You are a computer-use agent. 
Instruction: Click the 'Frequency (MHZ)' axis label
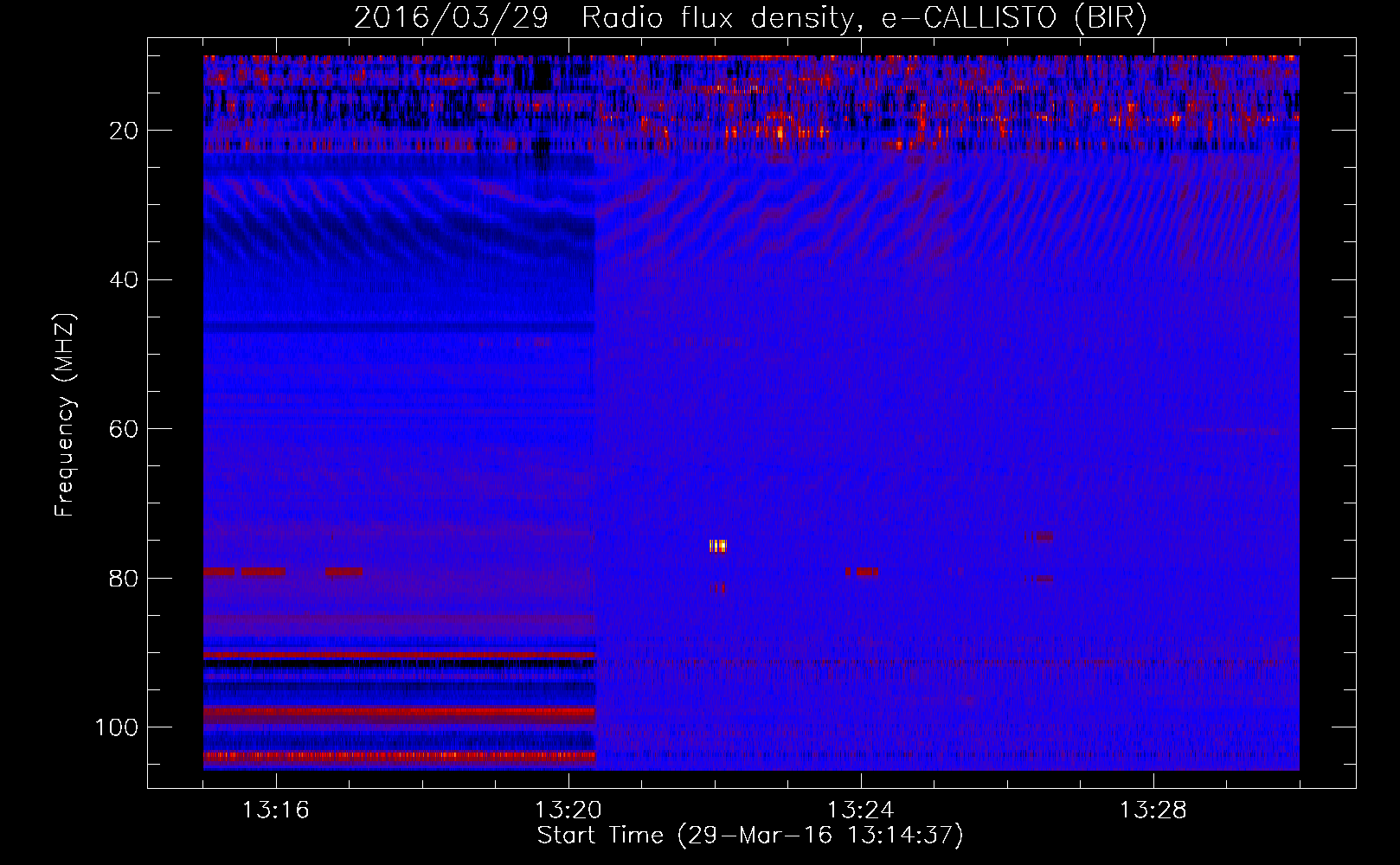(65, 416)
